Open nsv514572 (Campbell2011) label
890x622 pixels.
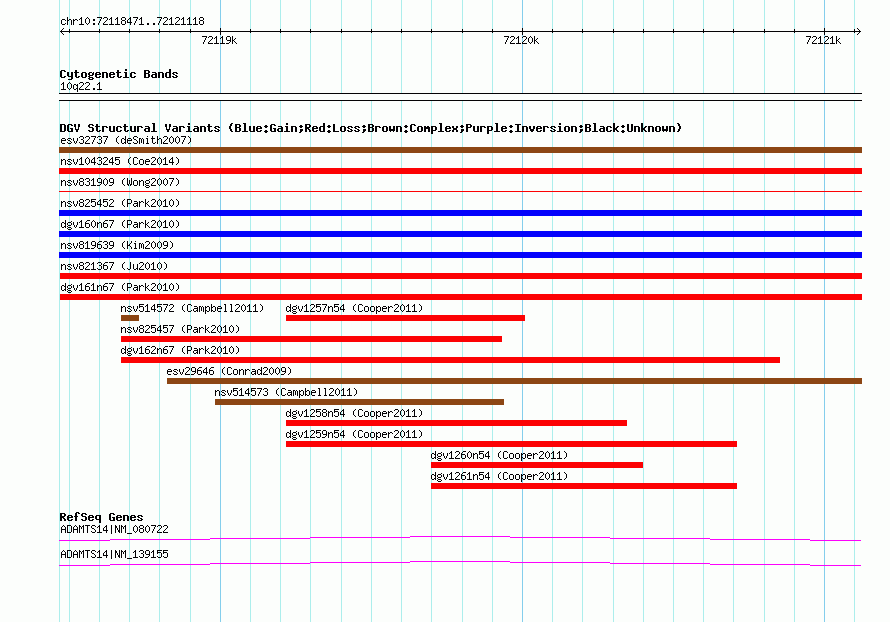(x=192, y=308)
